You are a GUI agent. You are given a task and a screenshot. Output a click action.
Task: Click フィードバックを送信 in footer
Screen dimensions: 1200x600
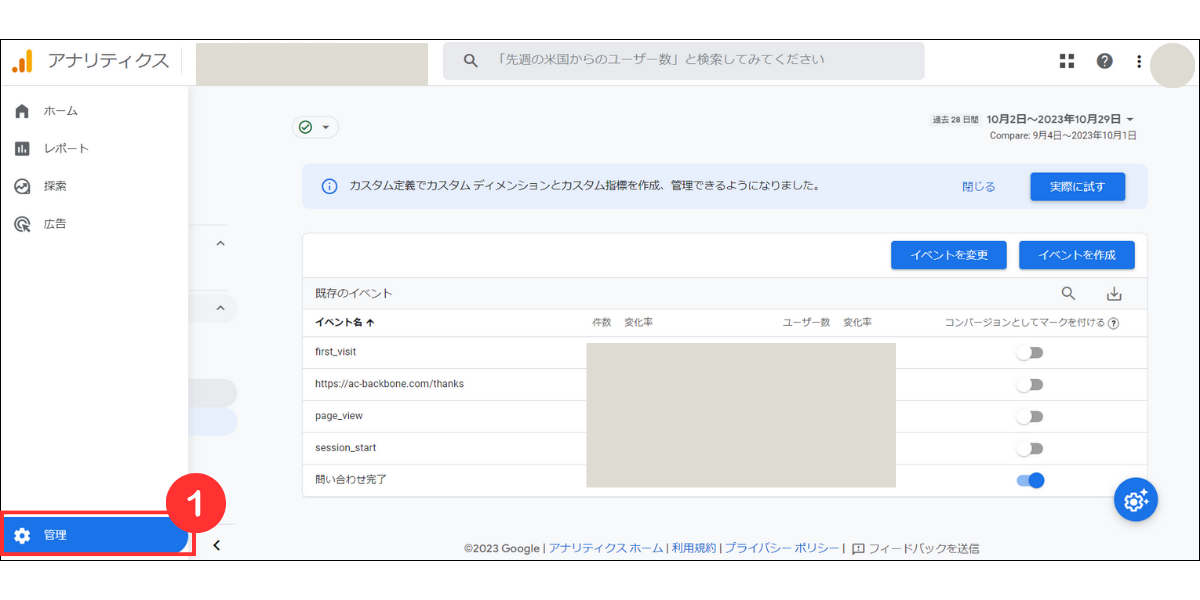click(915, 548)
